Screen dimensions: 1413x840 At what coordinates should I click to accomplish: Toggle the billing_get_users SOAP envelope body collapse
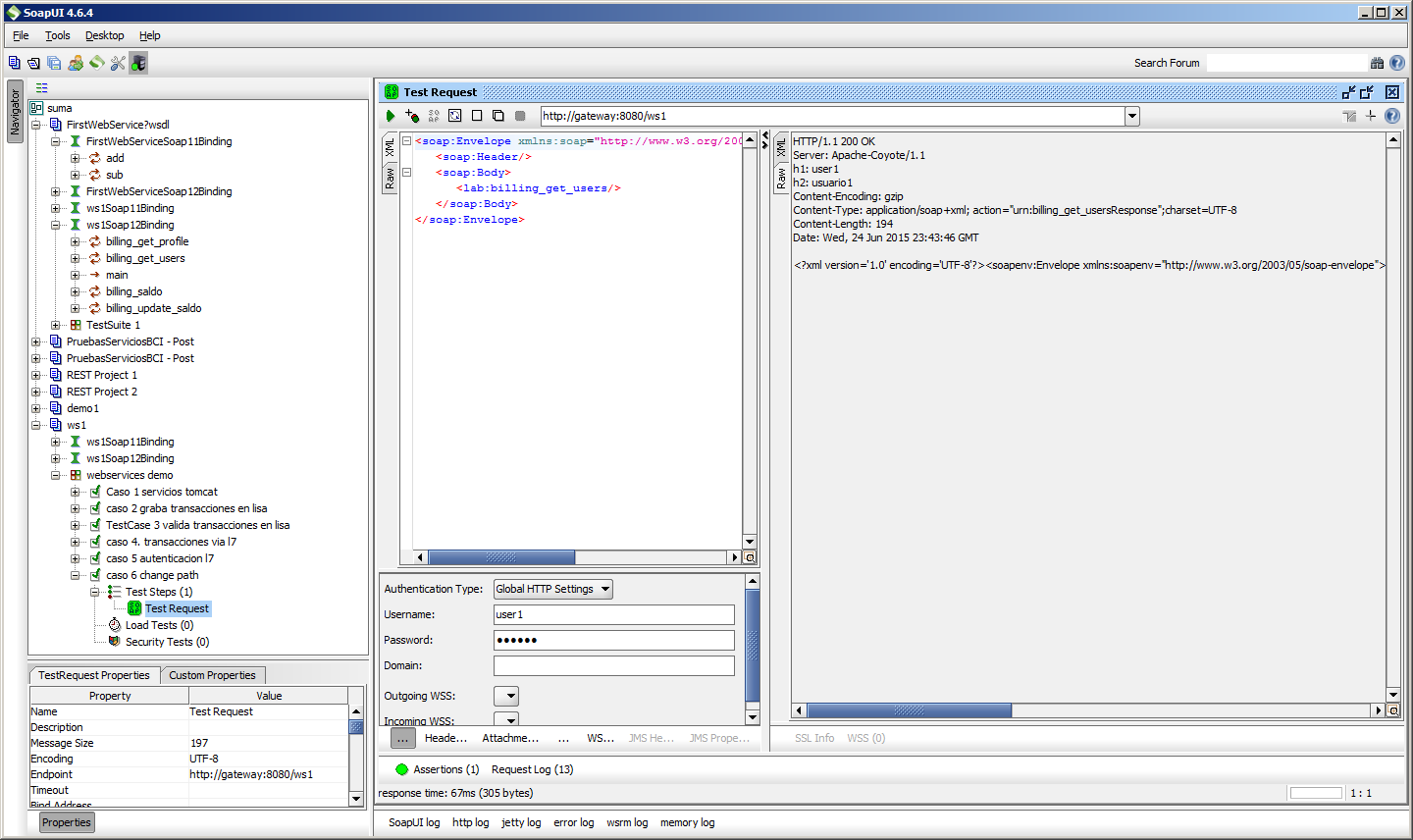click(x=404, y=172)
